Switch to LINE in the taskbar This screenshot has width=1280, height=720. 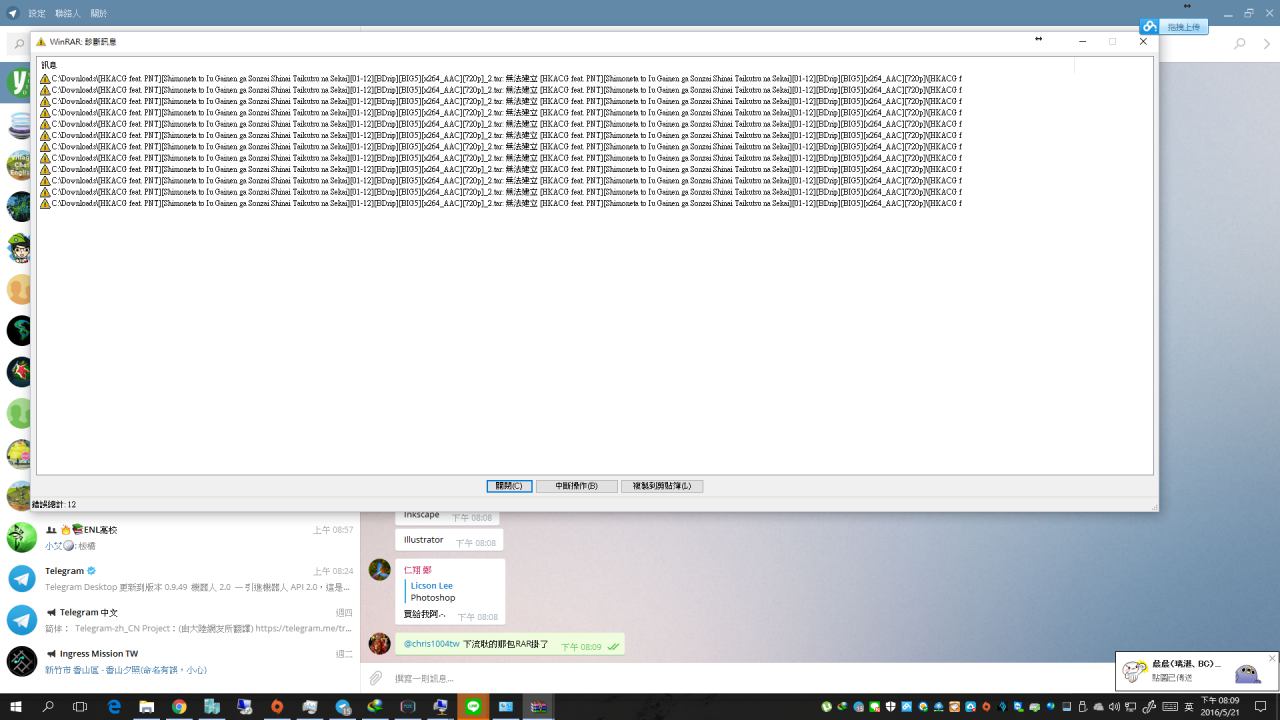point(473,706)
